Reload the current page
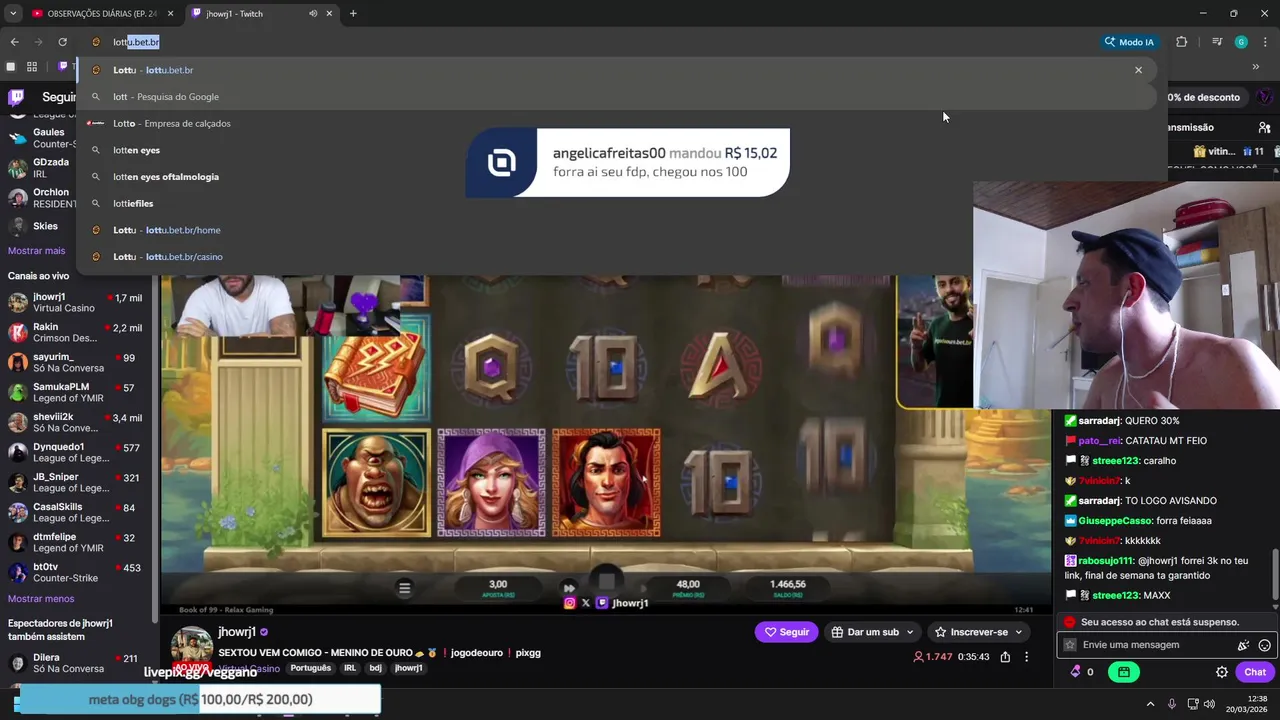 62,42
